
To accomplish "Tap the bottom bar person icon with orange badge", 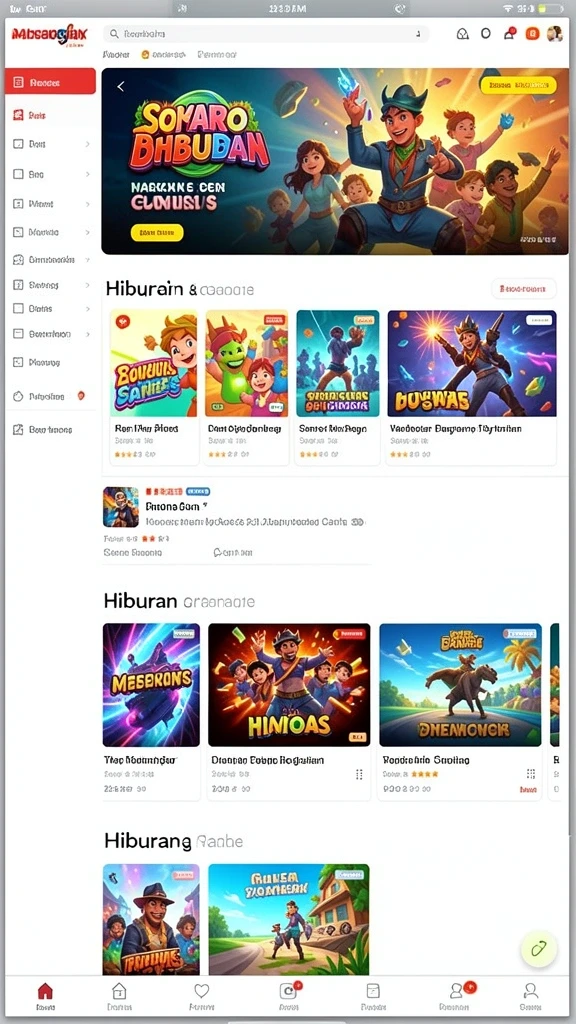I will pos(459,990).
